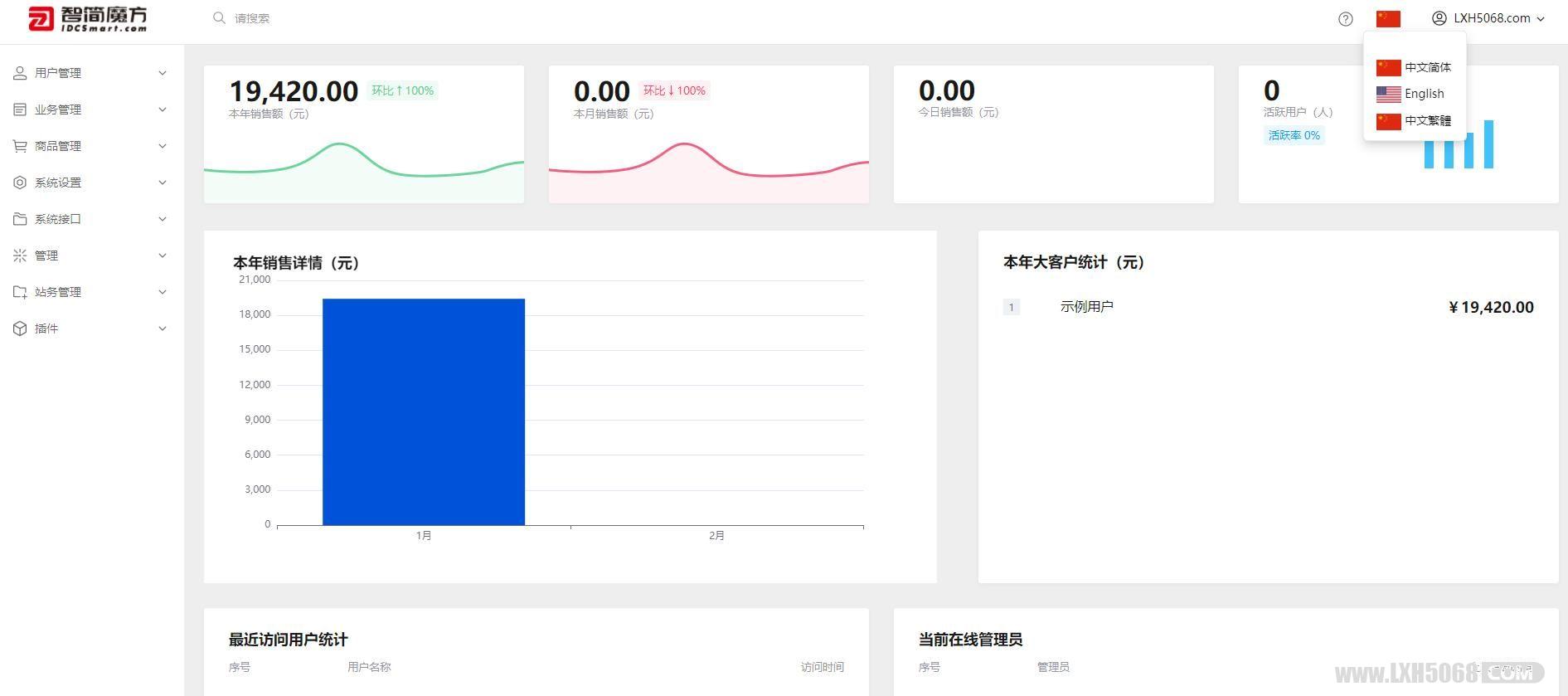Click the 商品管理 cart icon
This screenshot has height=696, width=1568.
point(20,146)
